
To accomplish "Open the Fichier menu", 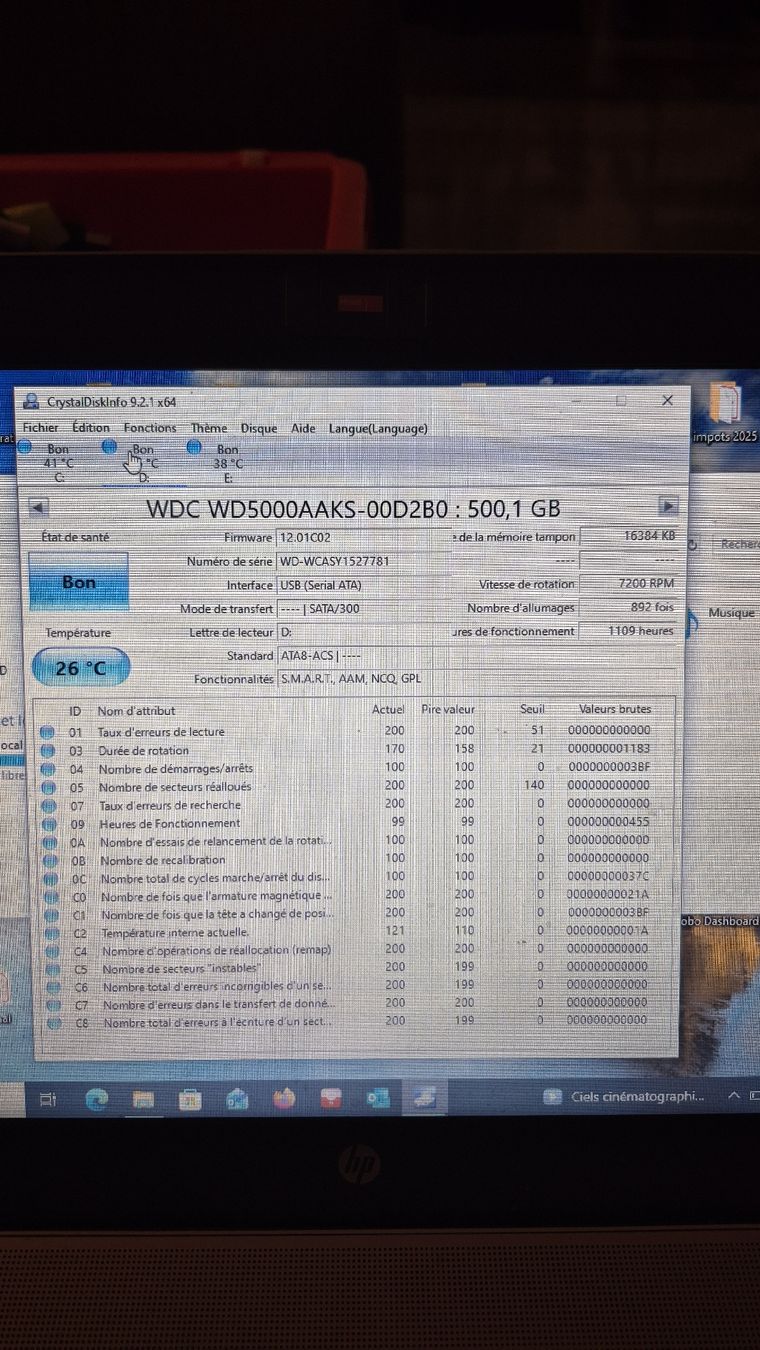I will coord(41,428).
